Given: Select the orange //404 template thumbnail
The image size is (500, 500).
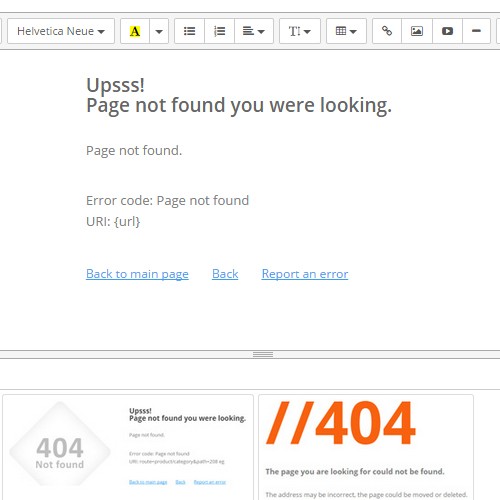Looking at the screenshot, I should coord(366,447).
